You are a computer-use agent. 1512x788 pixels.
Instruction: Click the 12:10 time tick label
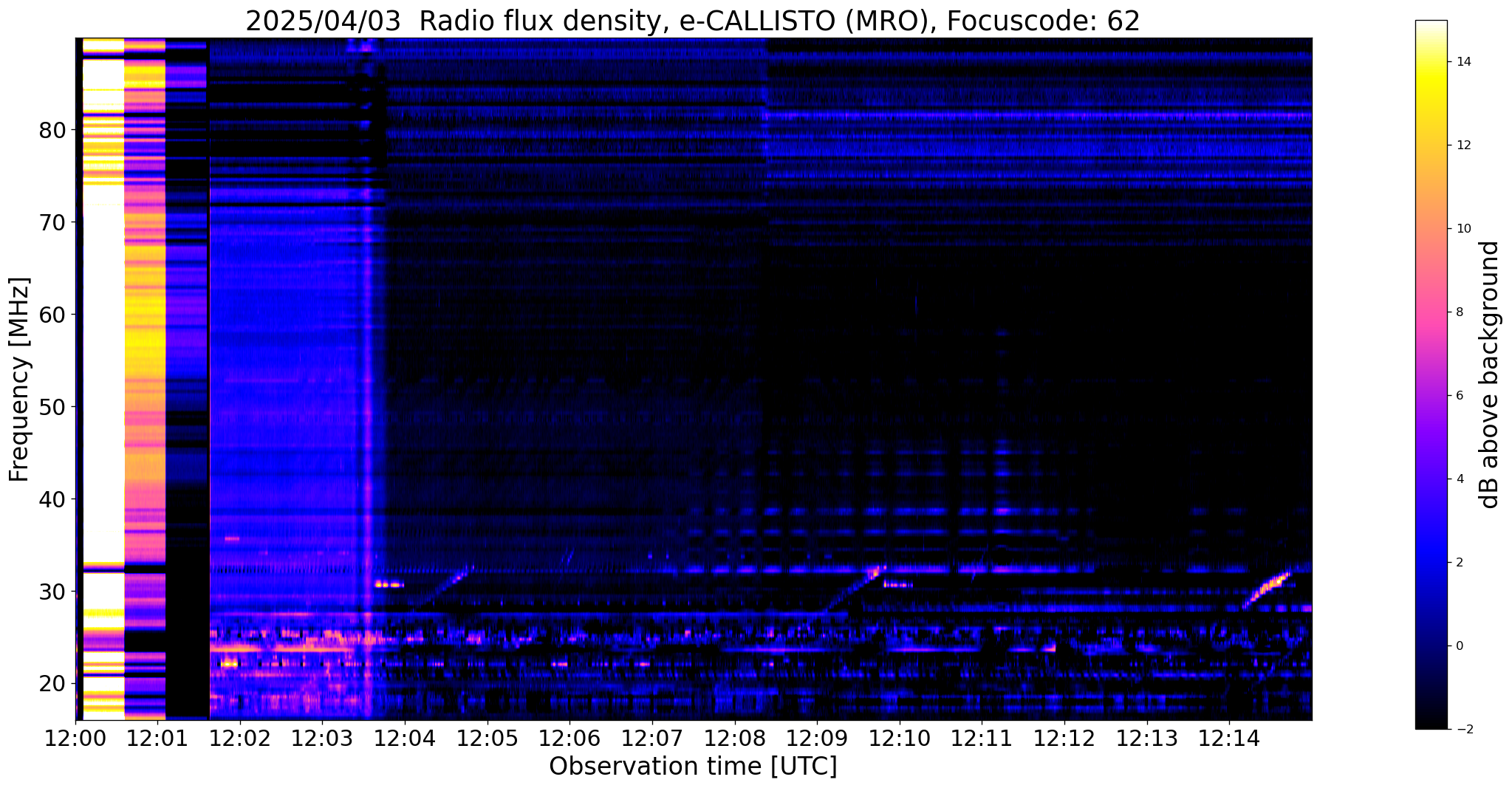900,739
